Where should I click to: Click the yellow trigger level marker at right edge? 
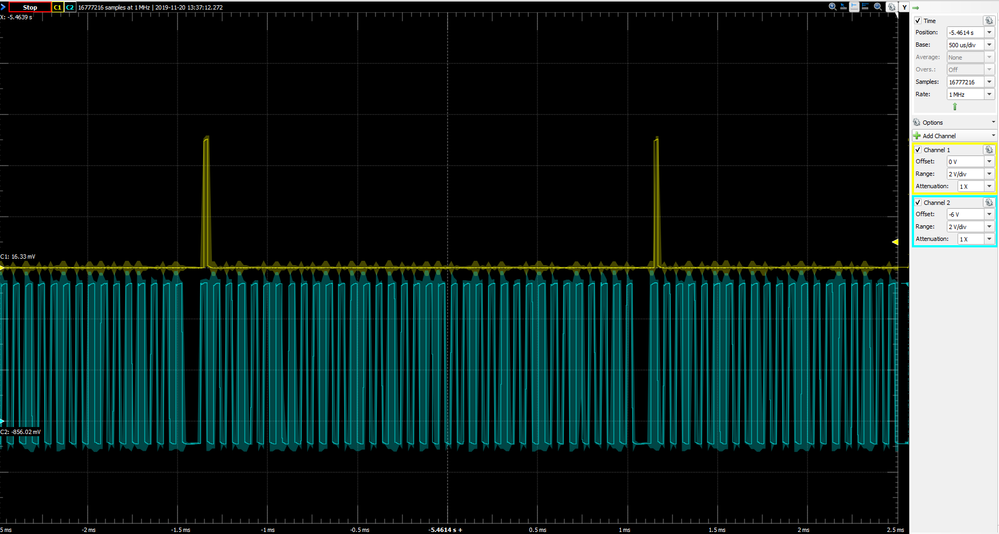(x=895, y=242)
